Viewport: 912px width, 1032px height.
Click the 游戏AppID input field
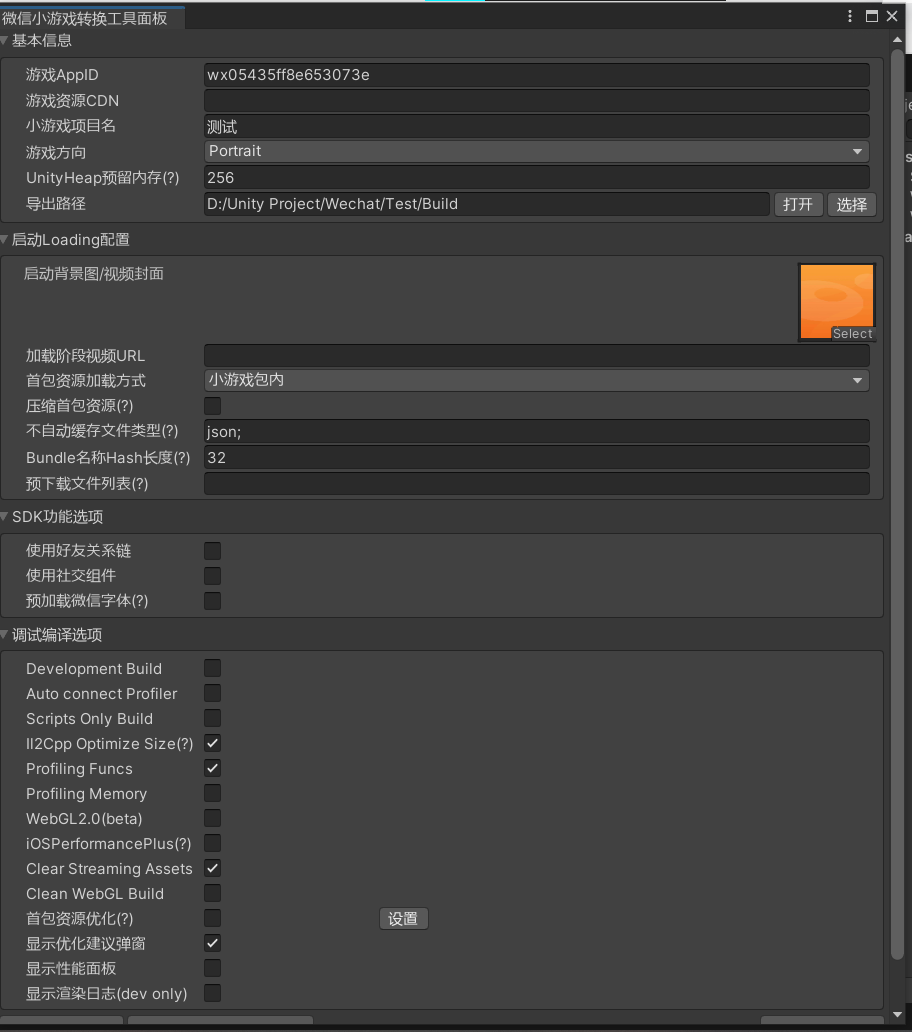click(x=536, y=75)
